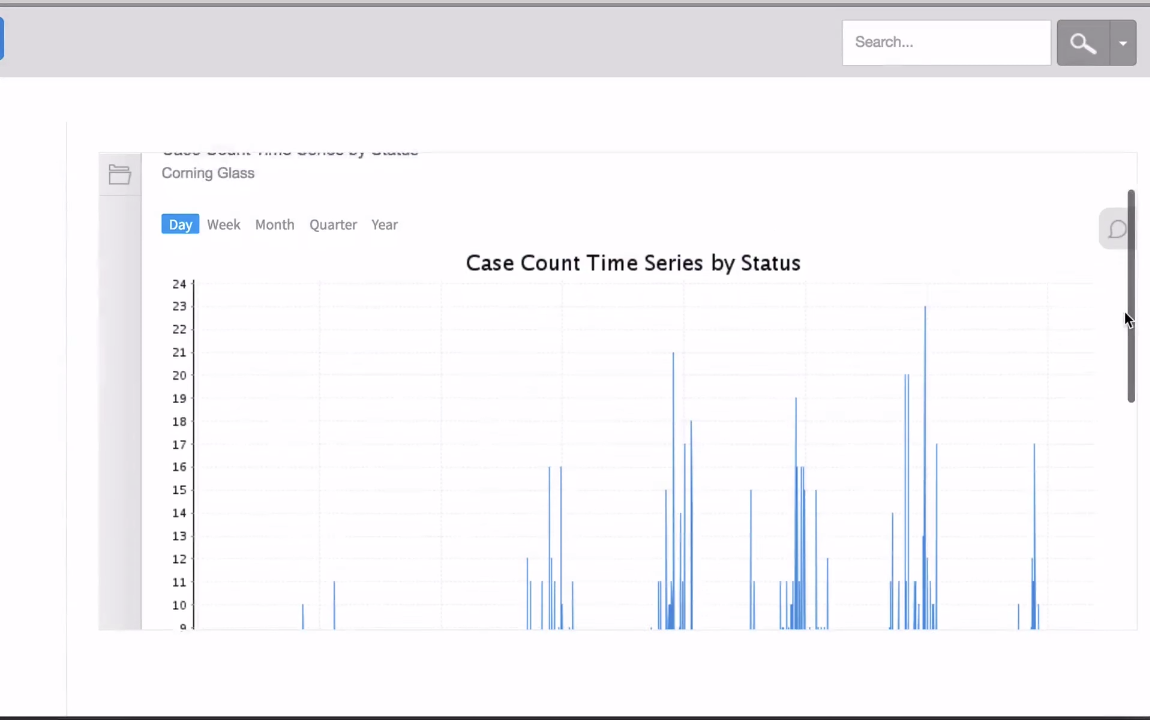This screenshot has width=1150, height=720.
Task: Switch the chart to Week view
Action: tap(224, 224)
